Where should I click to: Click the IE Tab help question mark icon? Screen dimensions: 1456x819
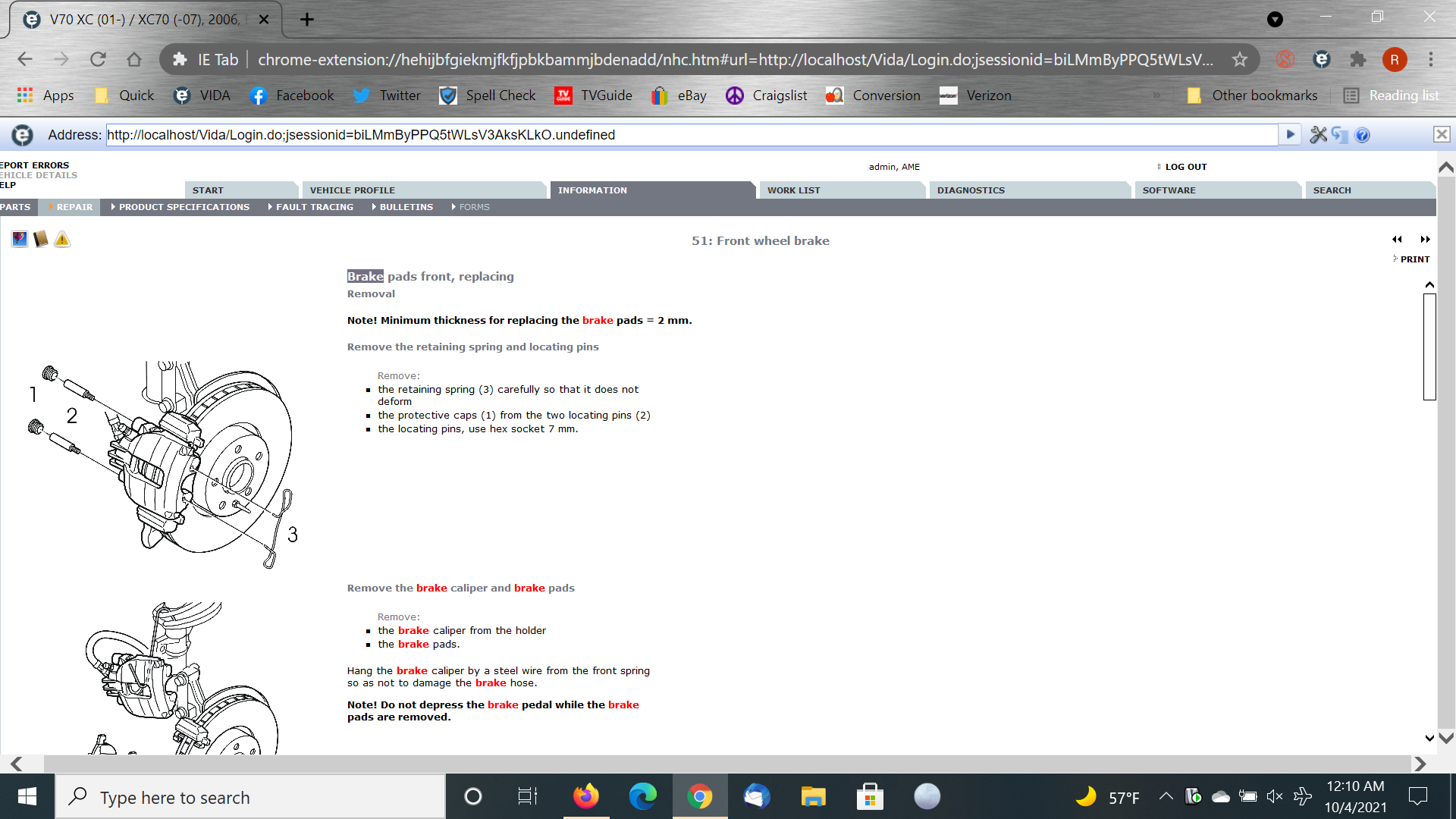point(1362,135)
